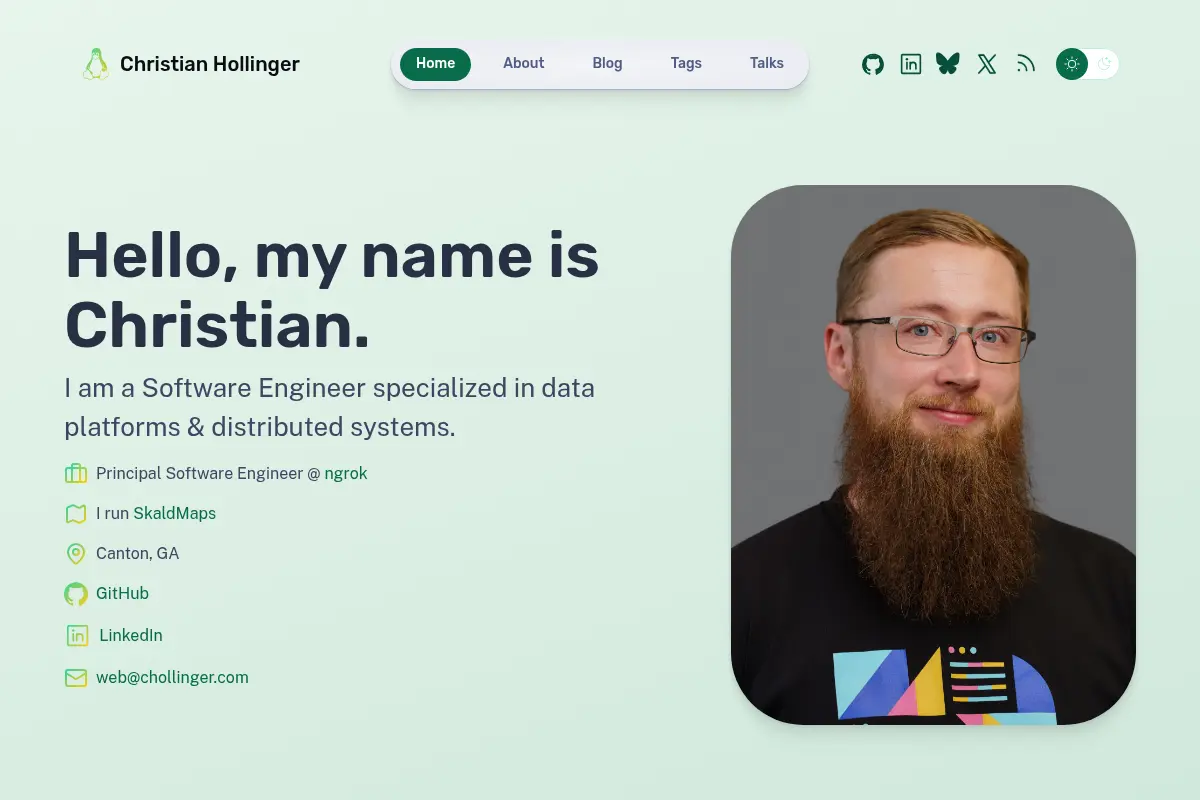Follow the ngrok link
Image resolution: width=1200 pixels, height=800 pixels.
(x=346, y=474)
